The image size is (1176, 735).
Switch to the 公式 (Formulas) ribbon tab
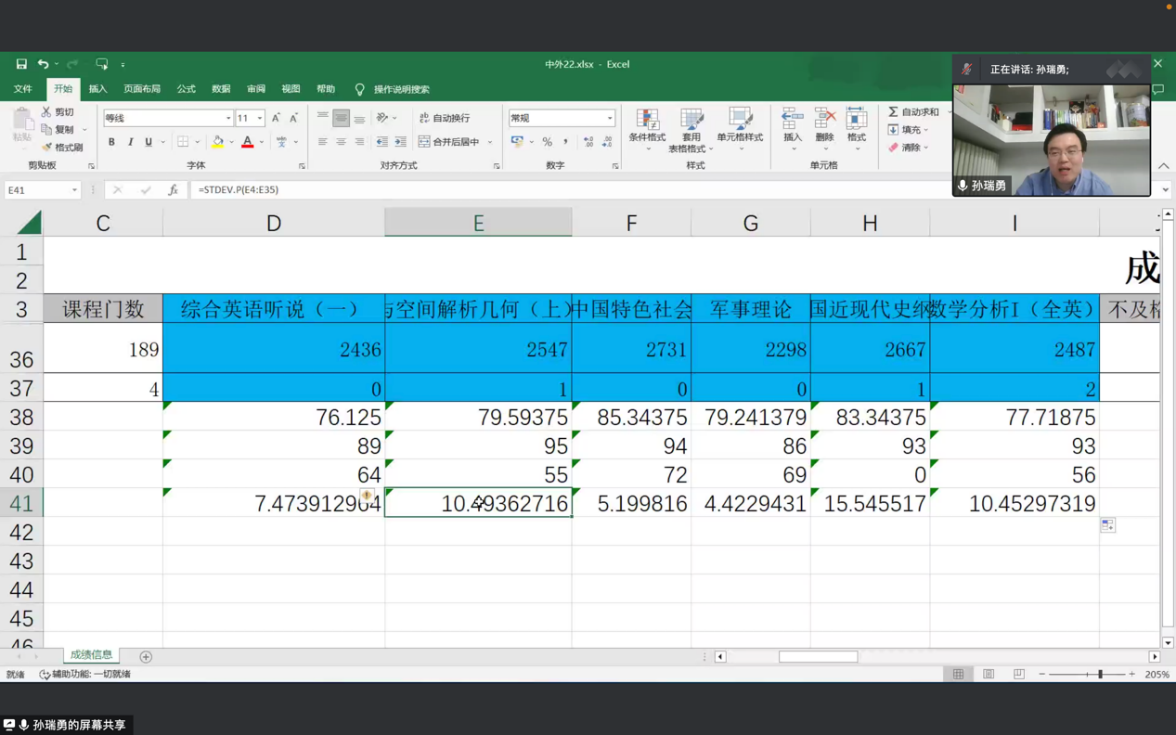(x=186, y=89)
